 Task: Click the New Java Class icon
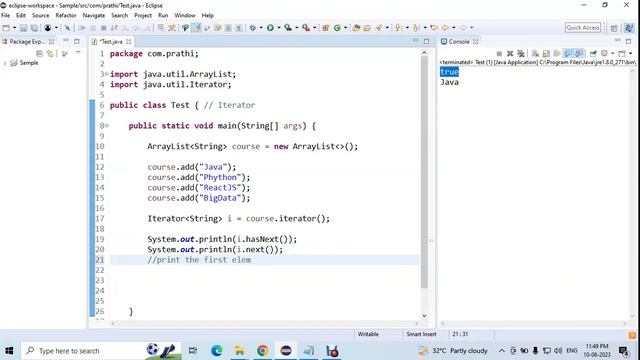(337, 28)
